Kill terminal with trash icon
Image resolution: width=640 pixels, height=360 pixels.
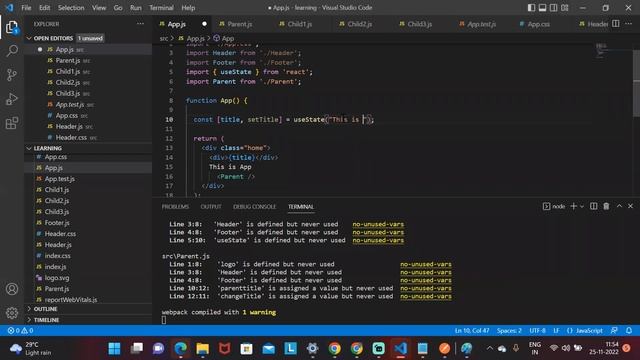click(x=606, y=207)
